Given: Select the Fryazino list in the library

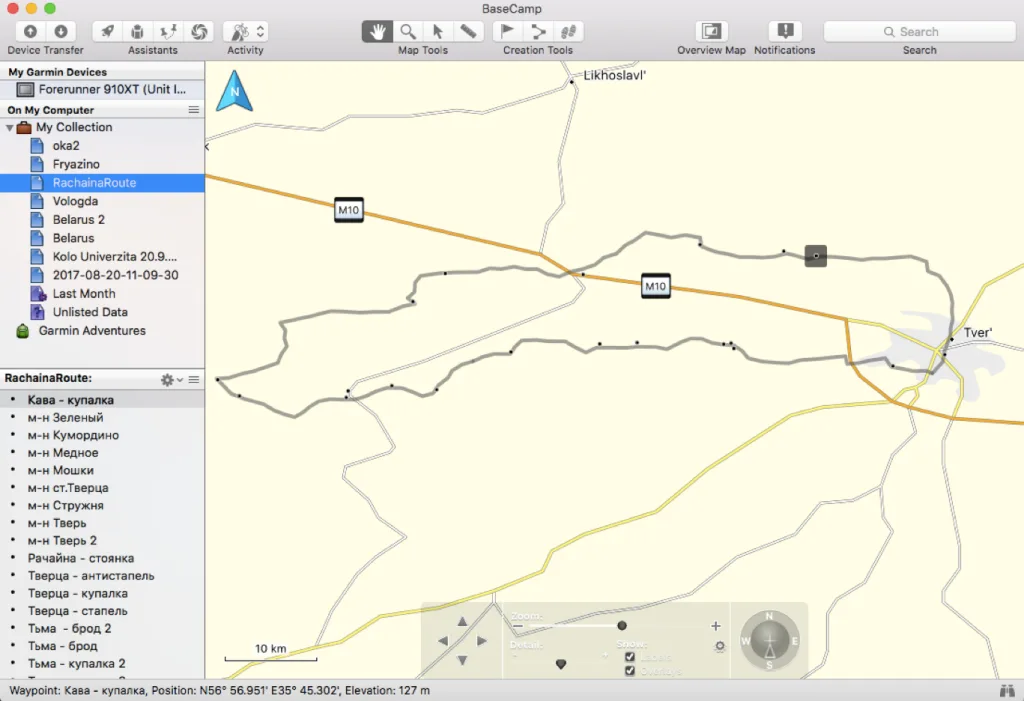Looking at the screenshot, I should click(102, 164).
